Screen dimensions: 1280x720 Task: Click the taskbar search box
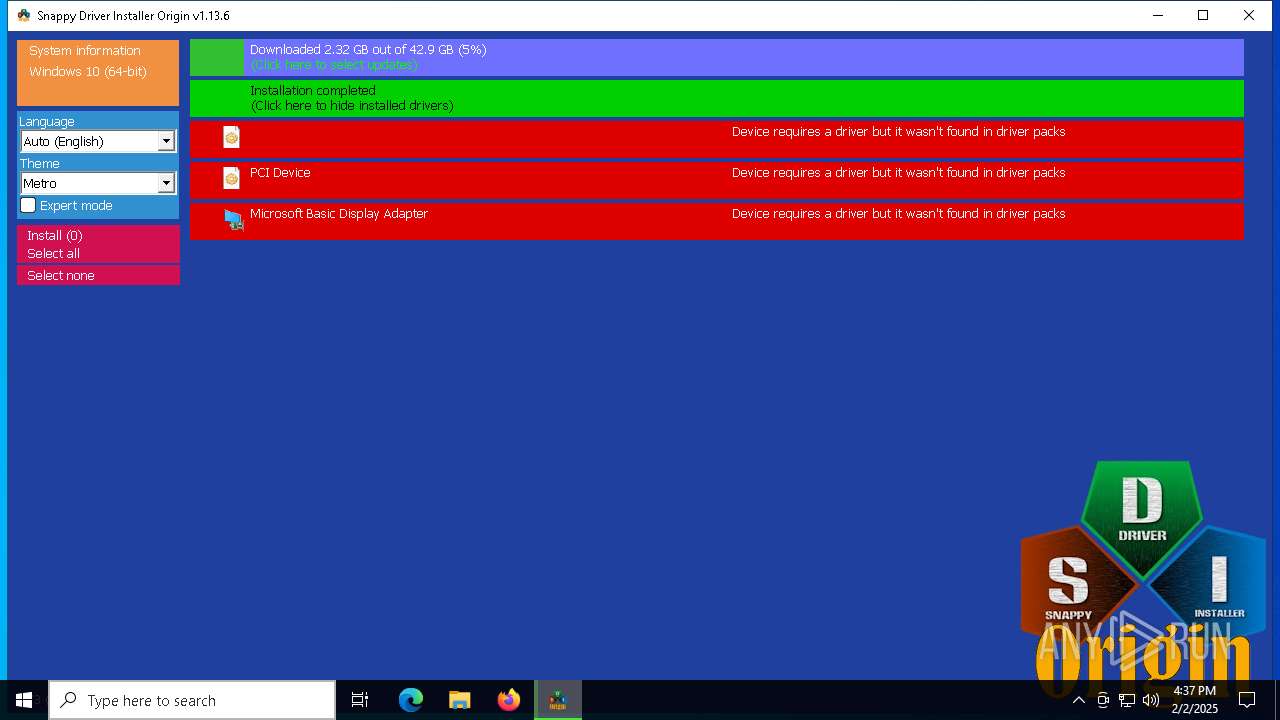pyautogui.click(x=192, y=700)
